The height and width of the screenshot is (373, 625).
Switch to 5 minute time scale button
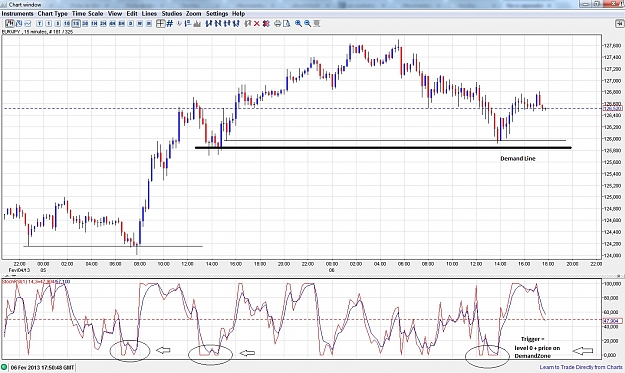[x=58, y=24]
